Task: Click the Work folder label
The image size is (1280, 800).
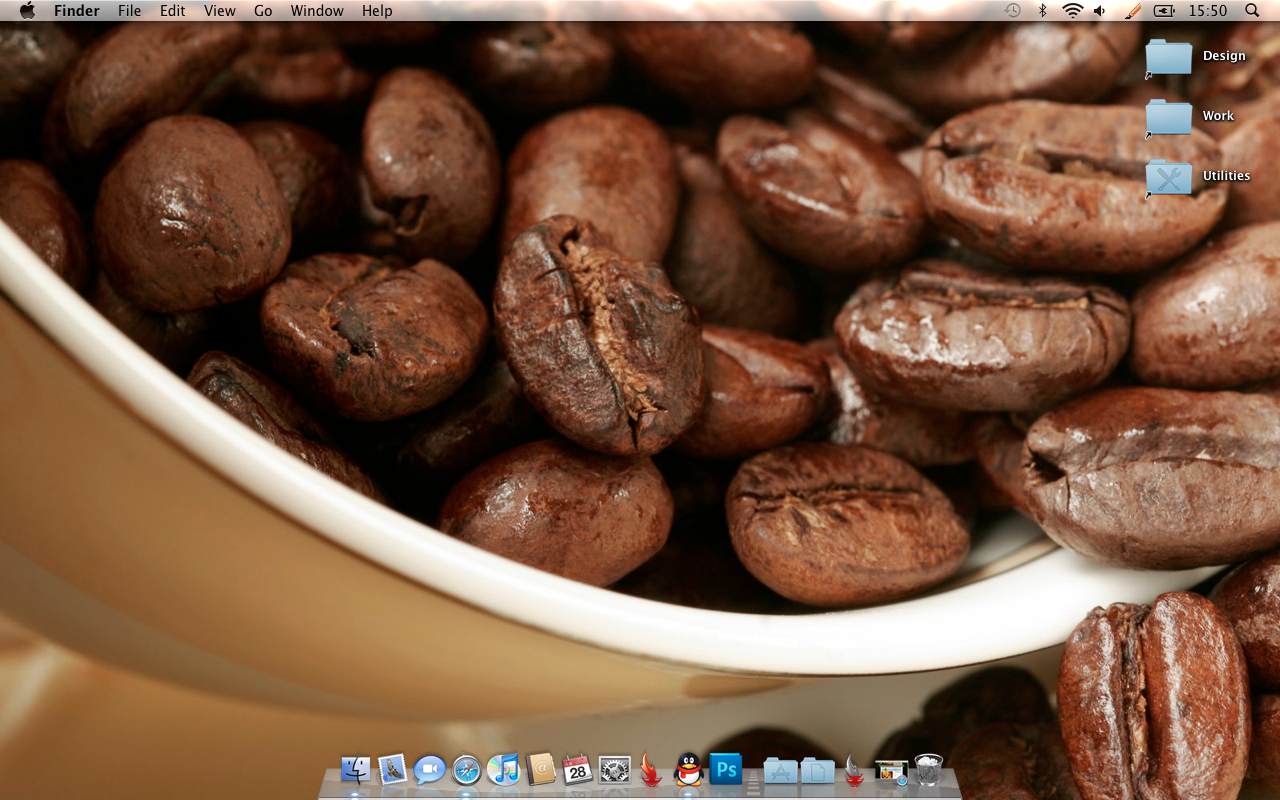Action: point(1218,116)
